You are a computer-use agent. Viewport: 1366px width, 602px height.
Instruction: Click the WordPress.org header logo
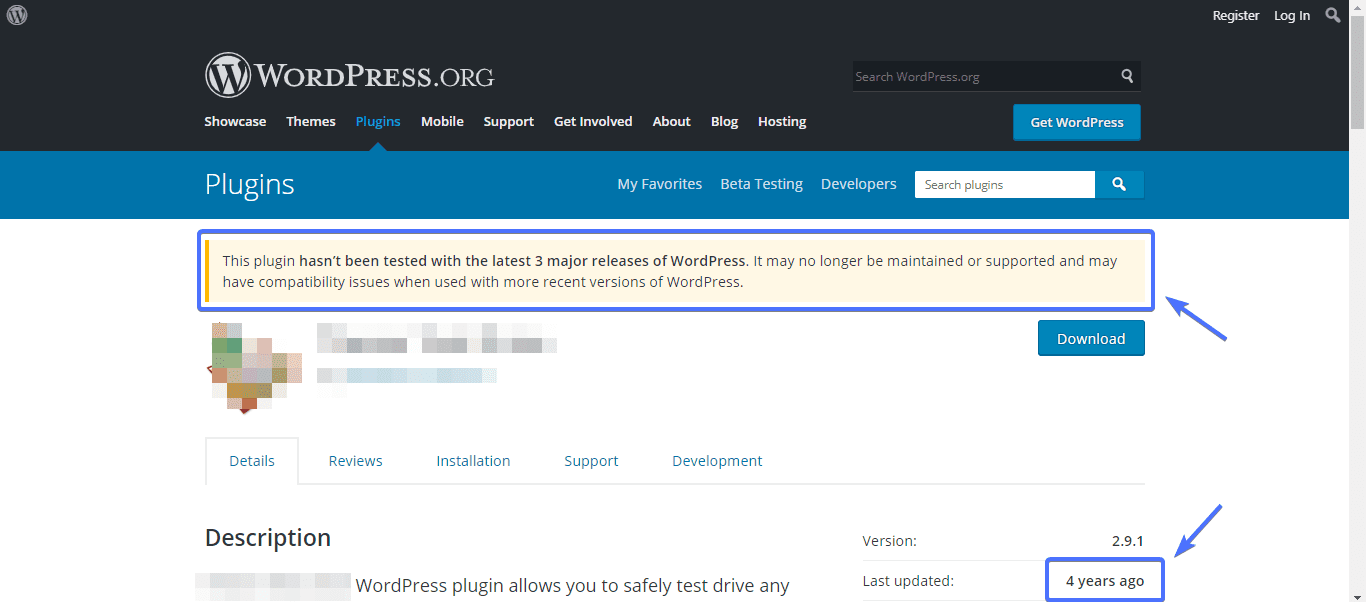point(349,76)
